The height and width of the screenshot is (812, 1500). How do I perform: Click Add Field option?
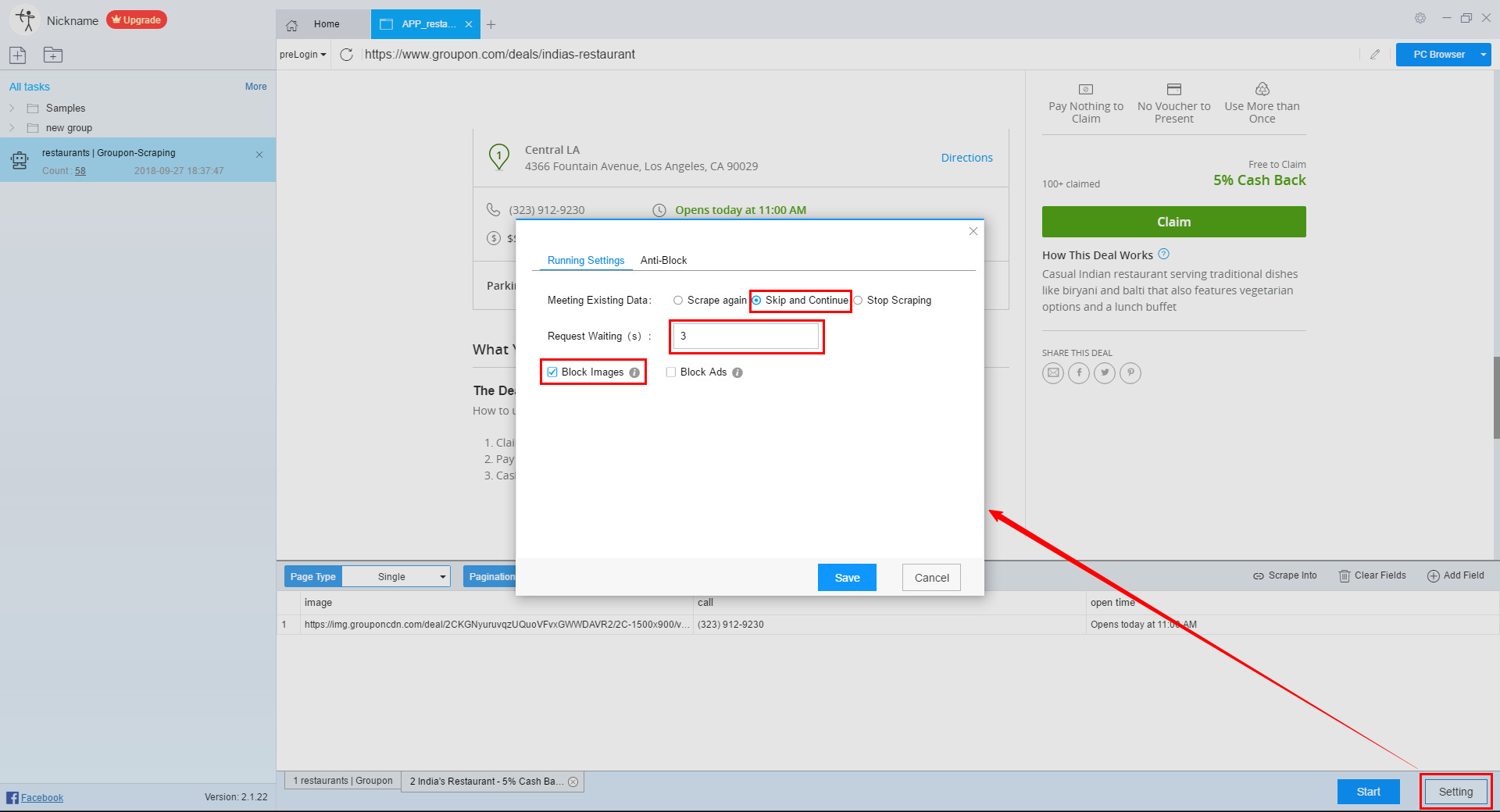click(x=1455, y=575)
